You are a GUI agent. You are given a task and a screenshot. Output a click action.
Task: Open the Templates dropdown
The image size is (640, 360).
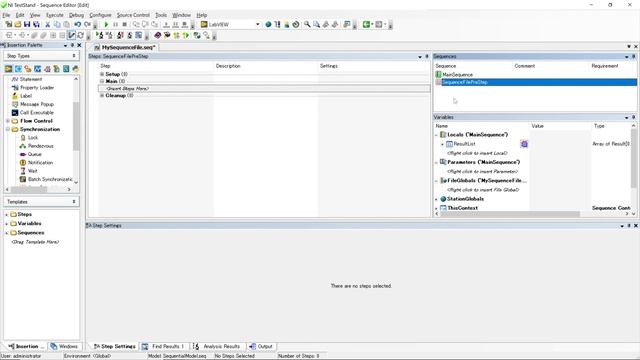pos(74,202)
